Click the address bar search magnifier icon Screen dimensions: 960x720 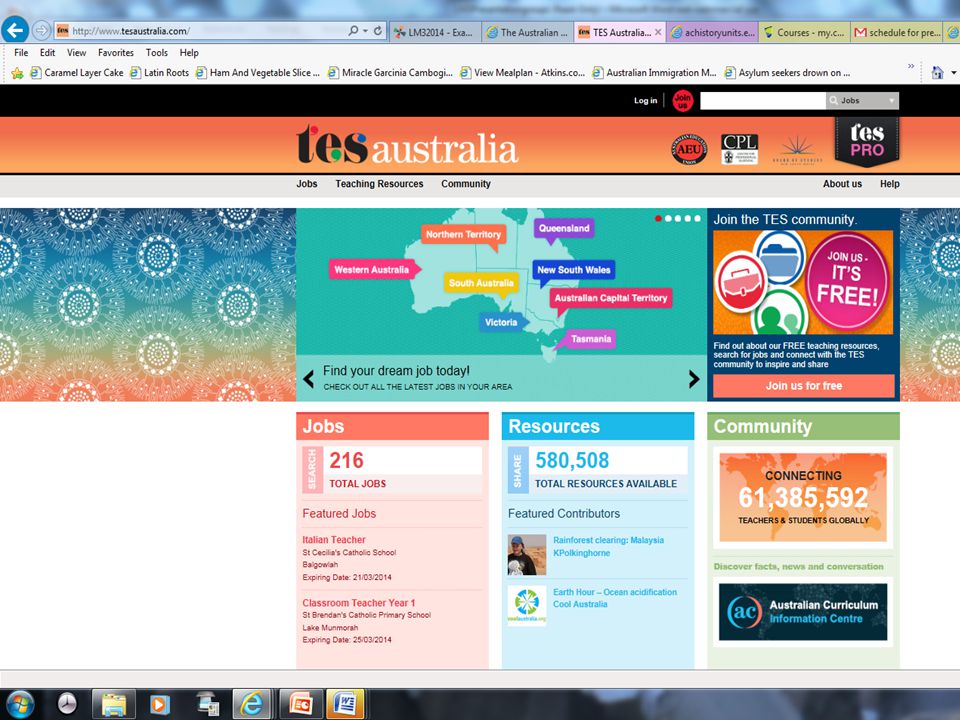coord(353,31)
